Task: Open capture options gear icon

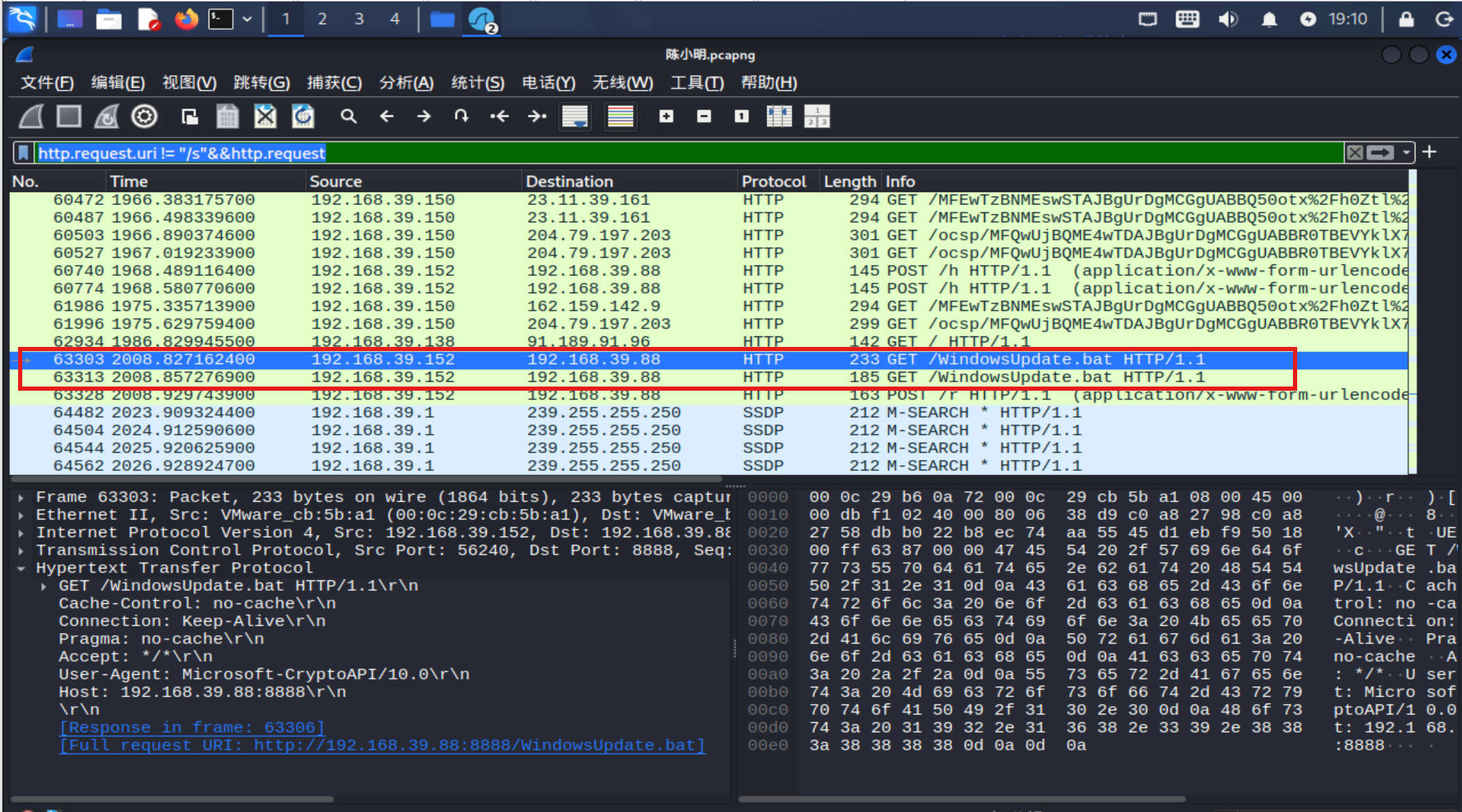Action: click(x=144, y=117)
